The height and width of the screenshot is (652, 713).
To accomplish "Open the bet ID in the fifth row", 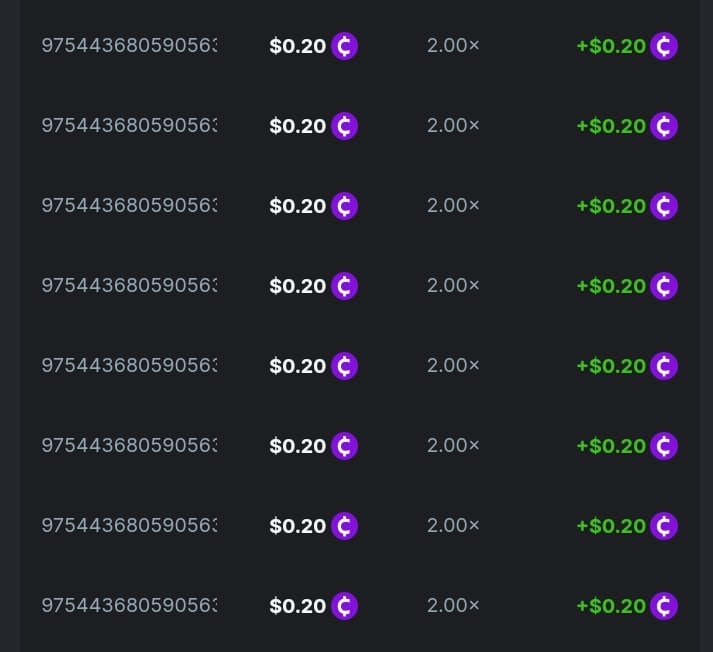I will (129, 366).
